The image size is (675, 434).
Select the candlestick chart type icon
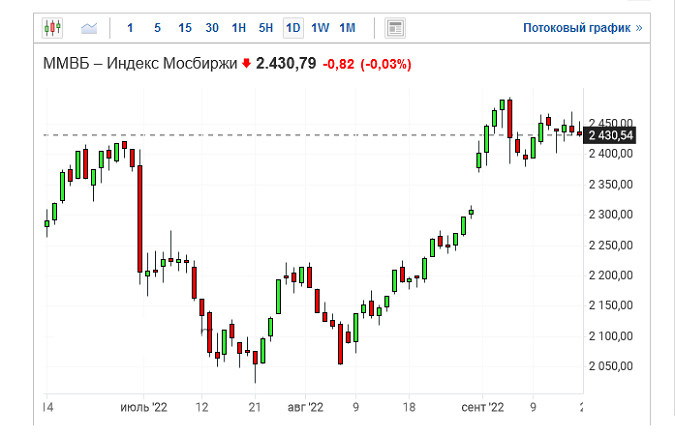pyautogui.click(x=52, y=27)
